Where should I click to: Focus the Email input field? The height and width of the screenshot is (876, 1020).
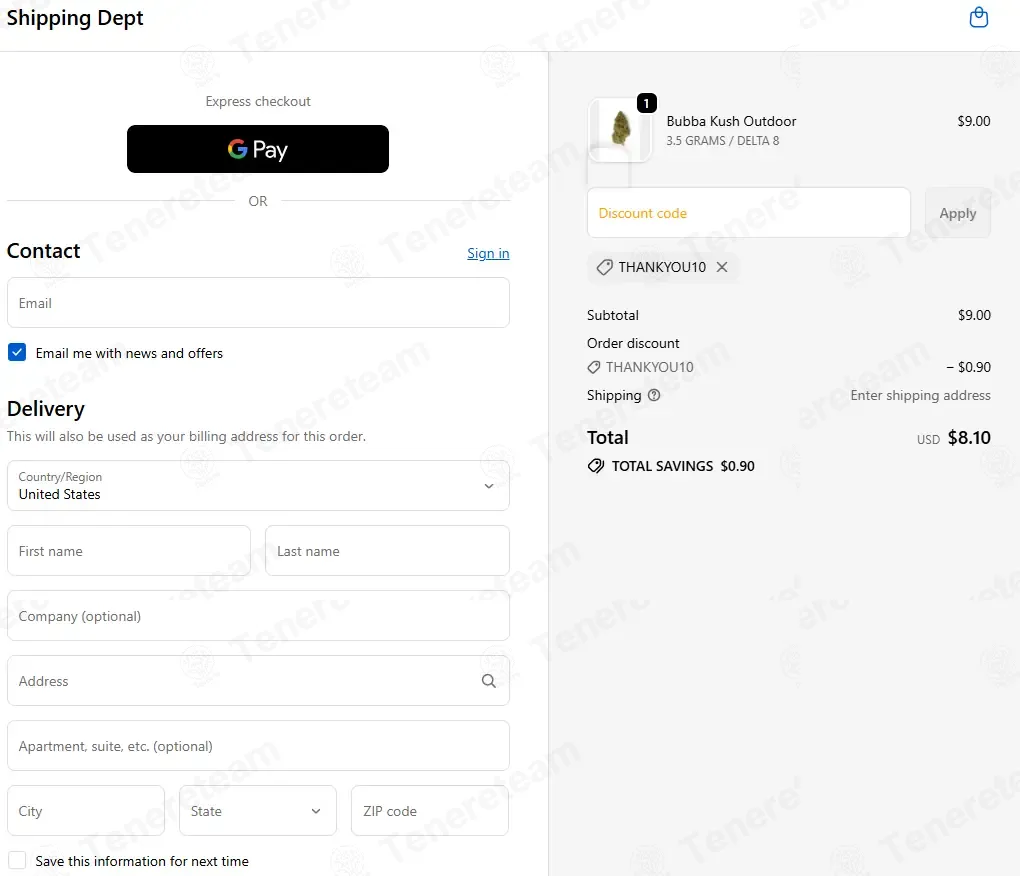tap(258, 303)
